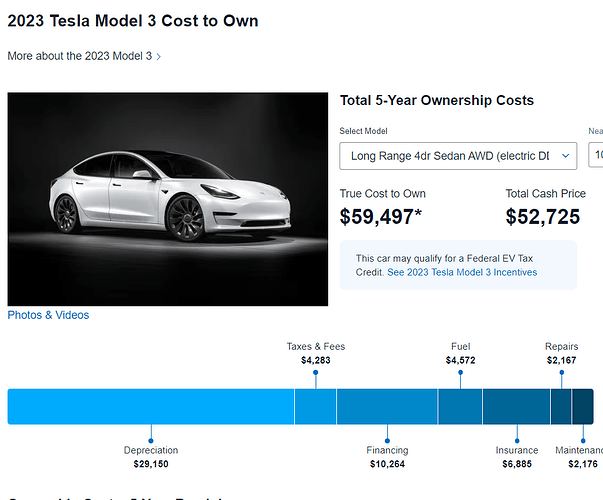Click the Financing segment of the cost bar
This screenshot has height=500, width=603.
tap(387, 406)
